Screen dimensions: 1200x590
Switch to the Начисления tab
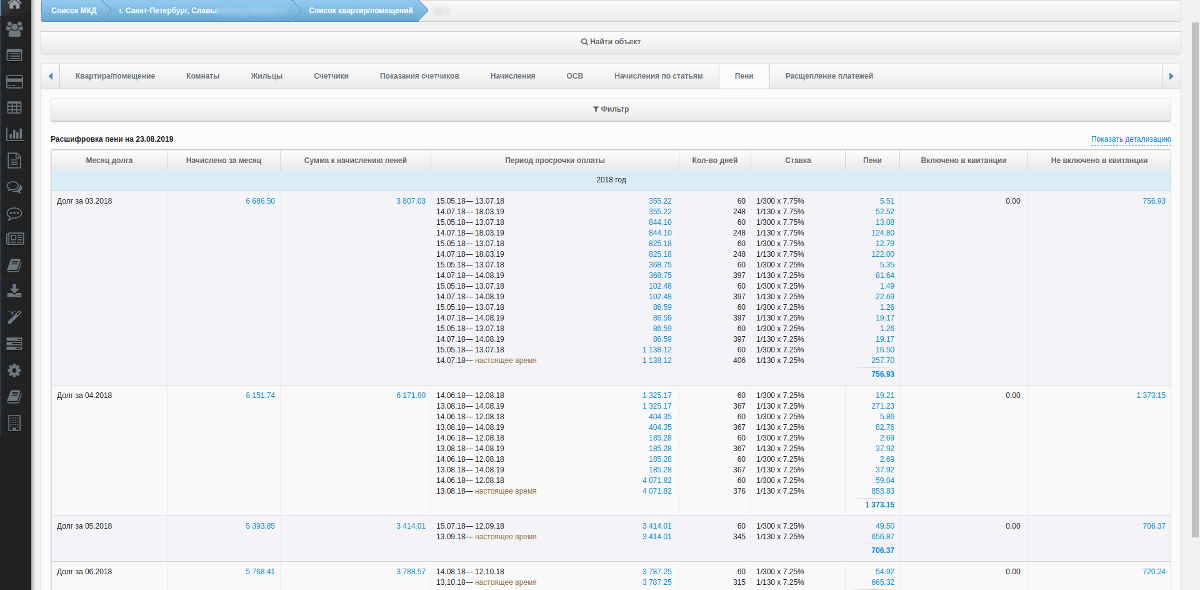[512, 76]
